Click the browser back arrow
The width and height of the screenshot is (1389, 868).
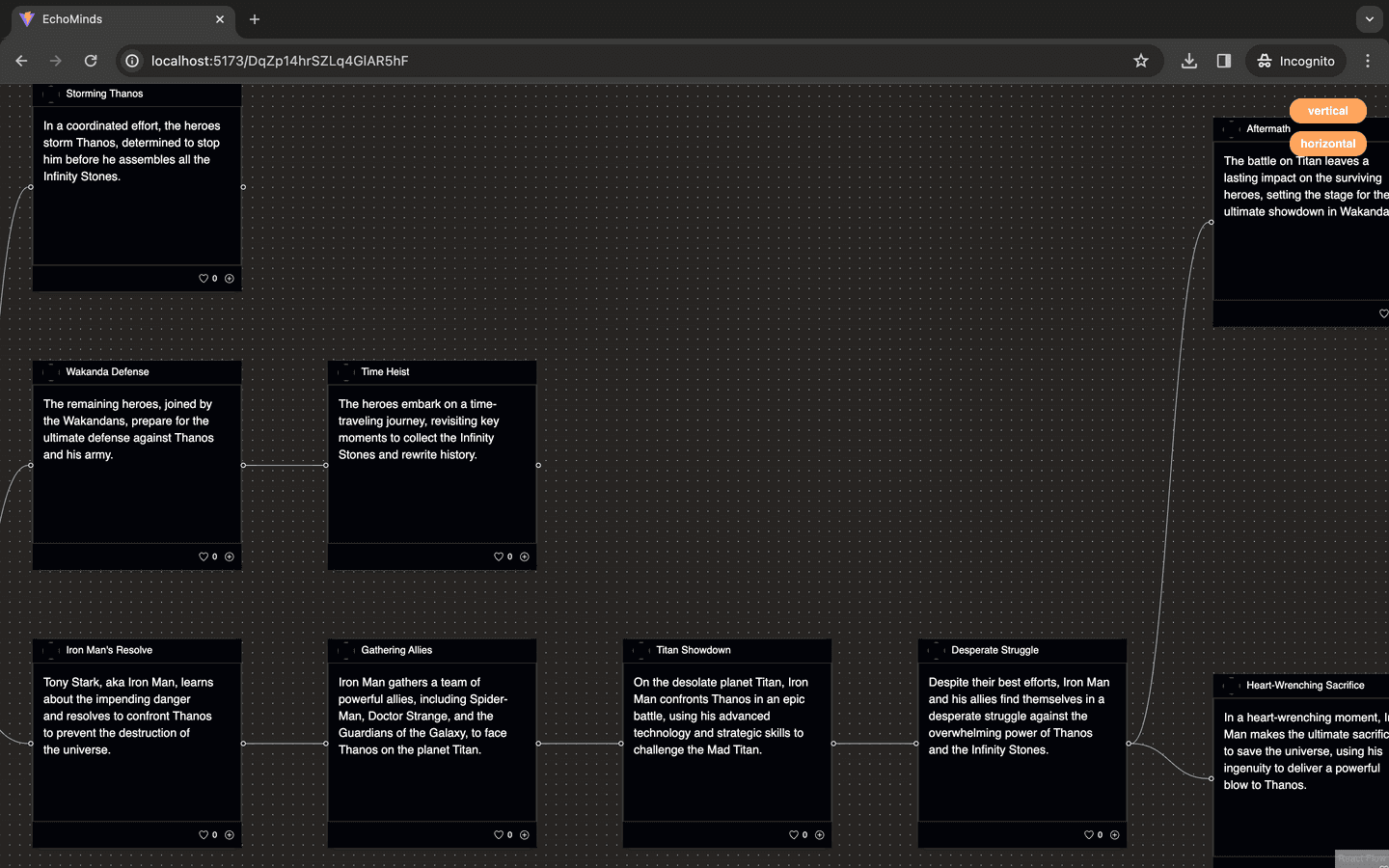pos(21,61)
